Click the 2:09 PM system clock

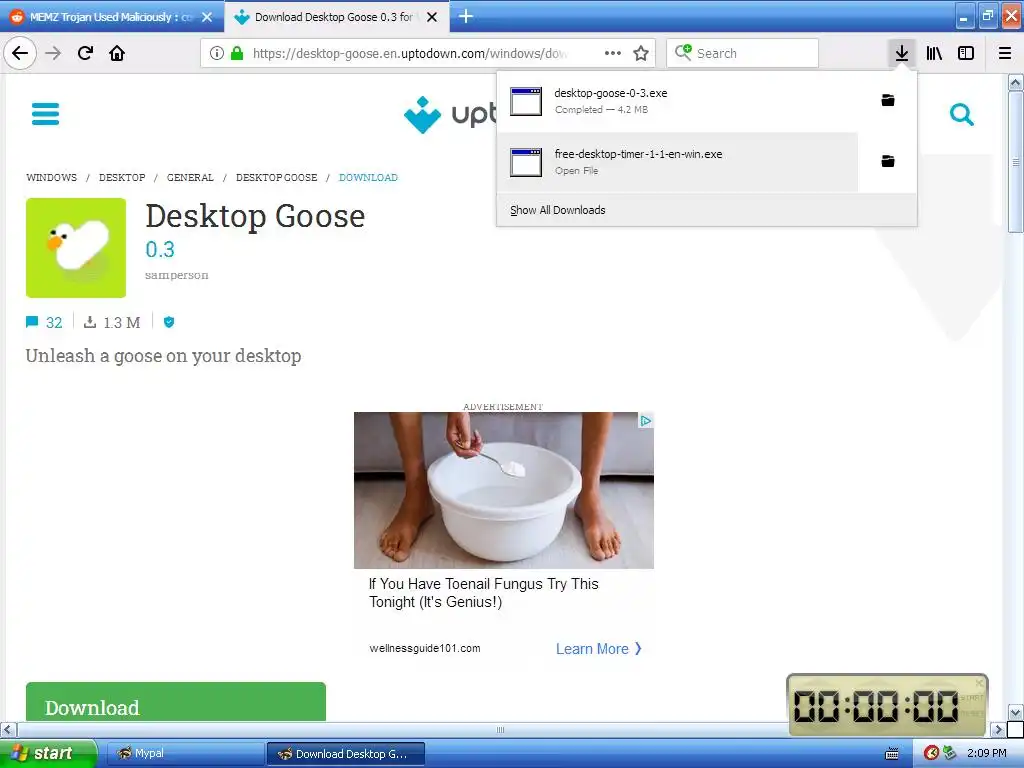click(987, 753)
